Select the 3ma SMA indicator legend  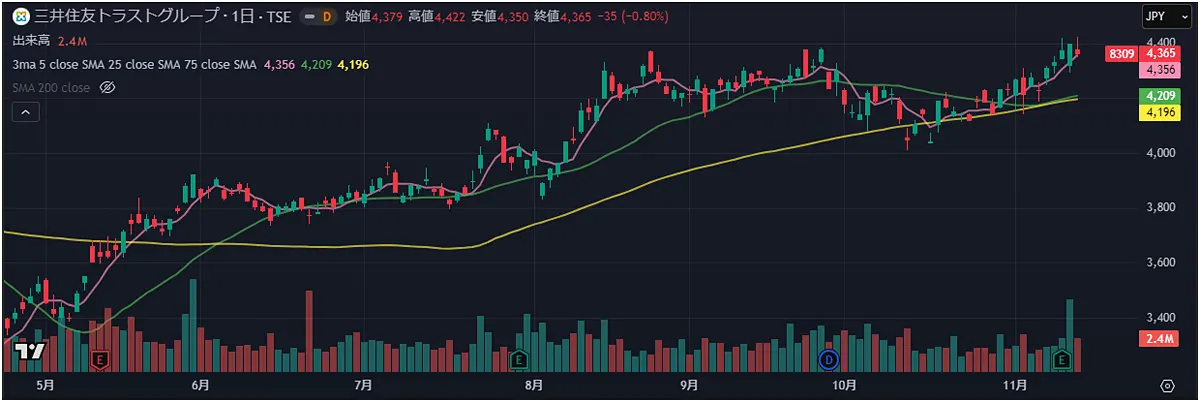point(135,64)
